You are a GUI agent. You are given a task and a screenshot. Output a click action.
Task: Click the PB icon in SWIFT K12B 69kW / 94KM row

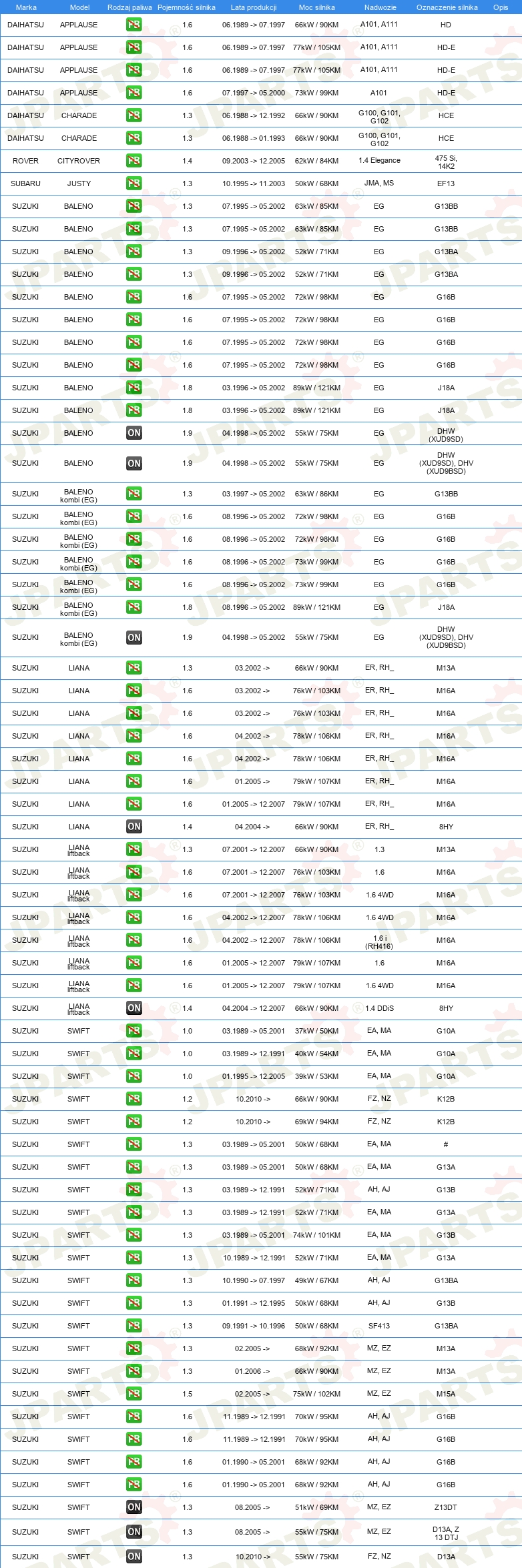pos(134,1122)
